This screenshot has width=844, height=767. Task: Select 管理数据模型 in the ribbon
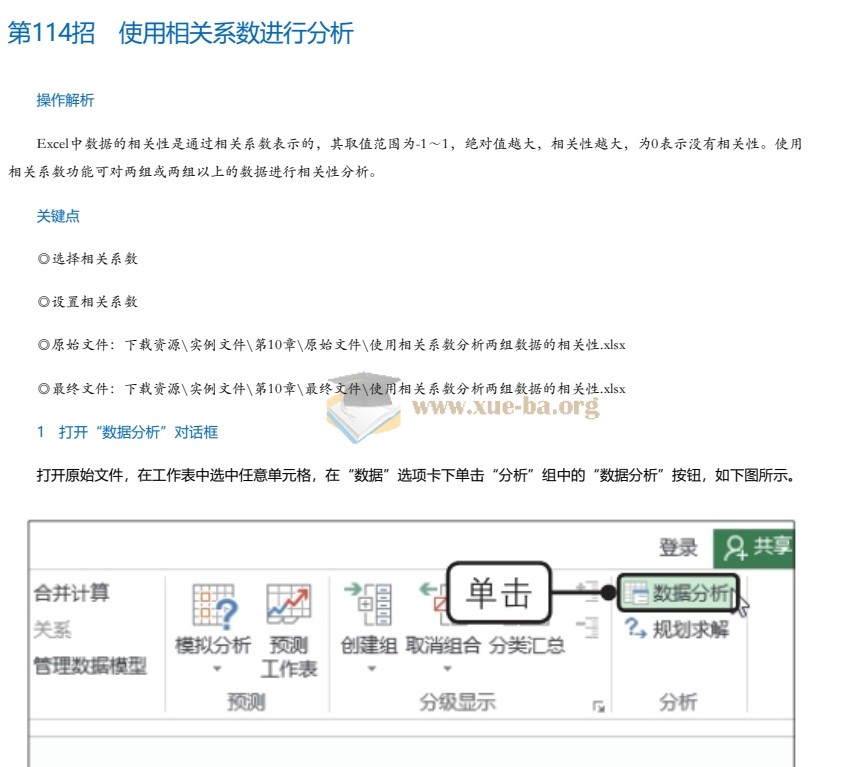pyautogui.click(x=90, y=665)
